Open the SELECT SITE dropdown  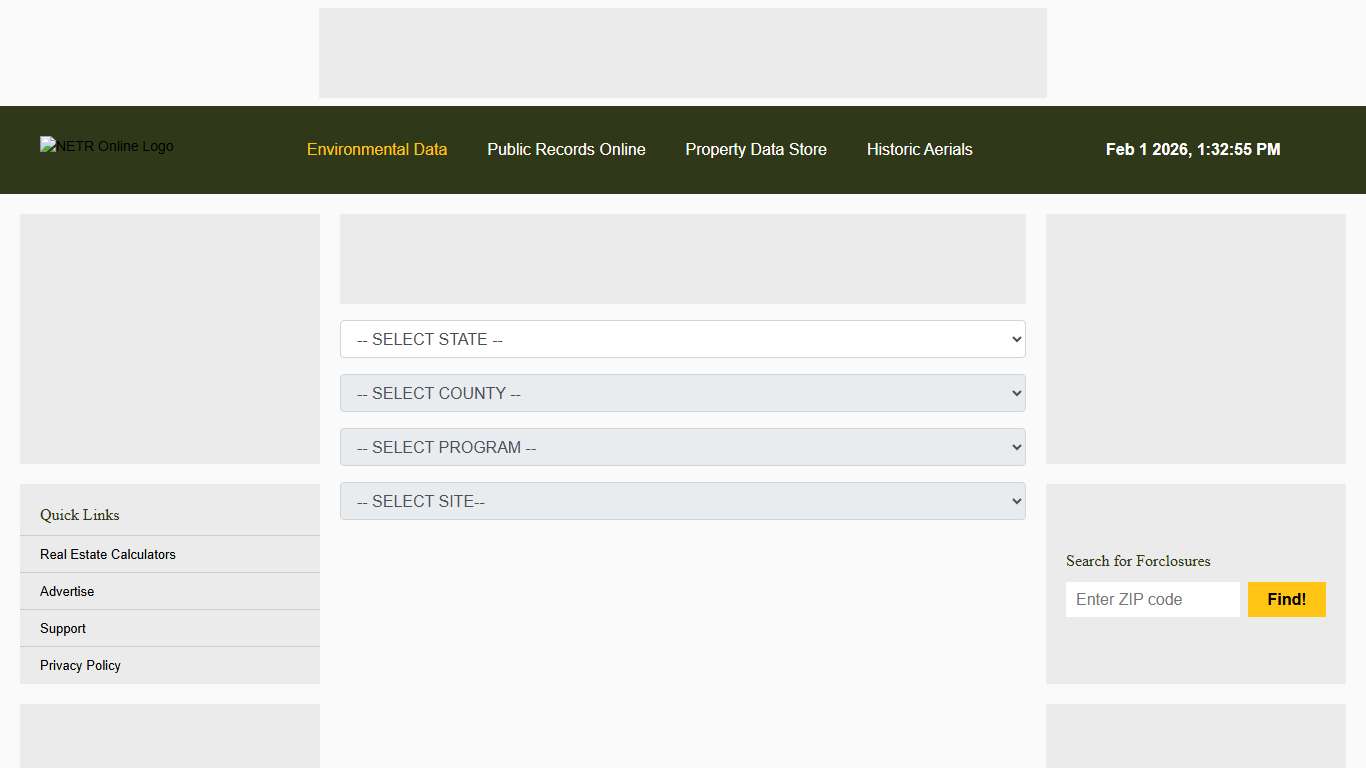click(x=683, y=501)
